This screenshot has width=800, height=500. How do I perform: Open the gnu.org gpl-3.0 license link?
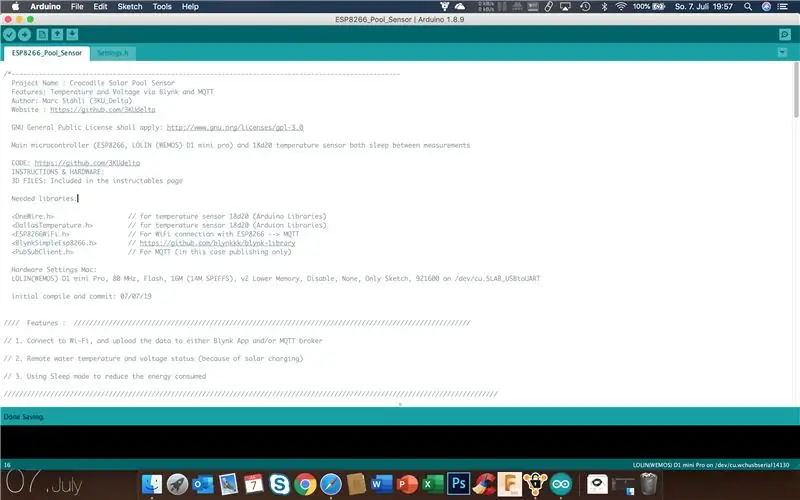click(x=235, y=128)
